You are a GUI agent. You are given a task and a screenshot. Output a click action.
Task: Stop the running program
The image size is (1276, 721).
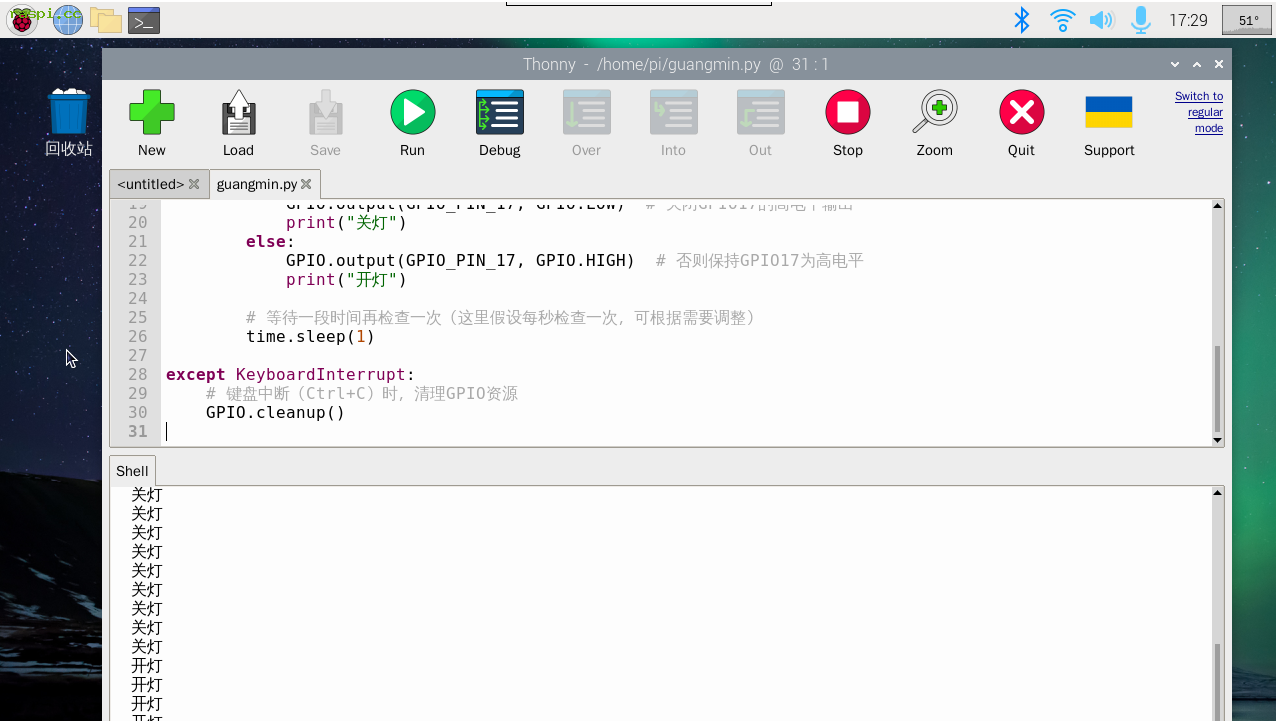[847, 113]
